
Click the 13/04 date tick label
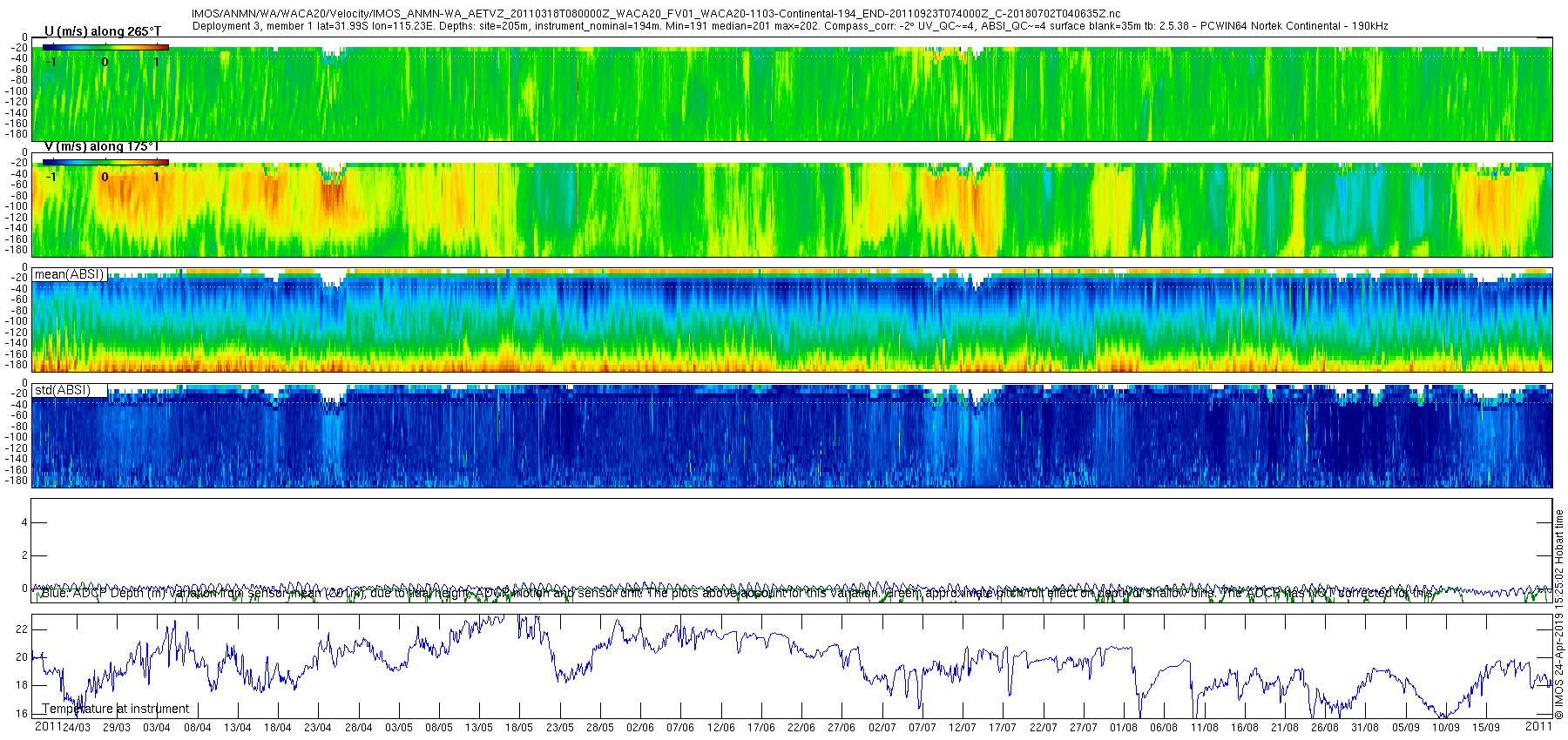[238, 728]
